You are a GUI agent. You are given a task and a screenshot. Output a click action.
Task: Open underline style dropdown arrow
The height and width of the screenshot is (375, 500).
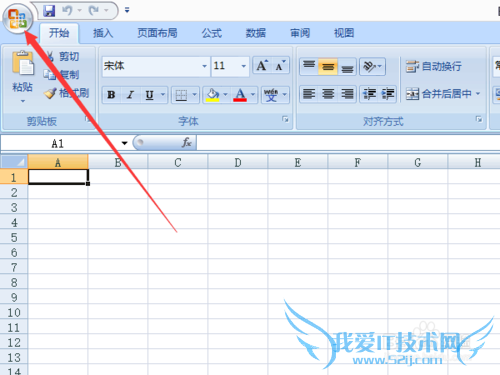pyautogui.click(x=163, y=95)
